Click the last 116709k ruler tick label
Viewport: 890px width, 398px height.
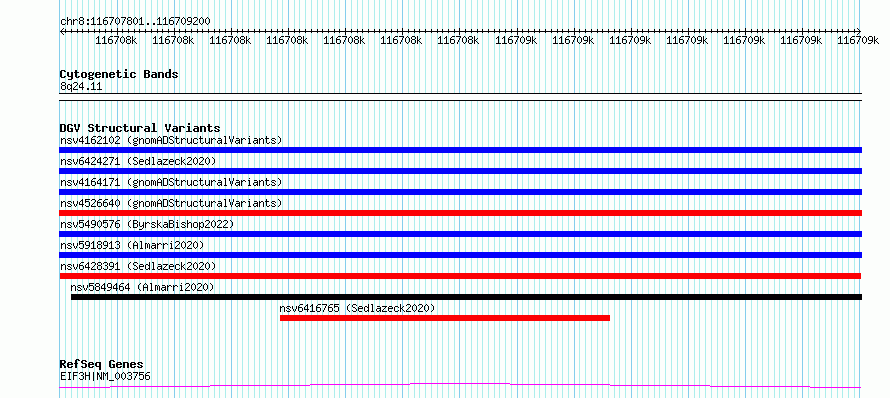pyautogui.click(x=858, y=40)
